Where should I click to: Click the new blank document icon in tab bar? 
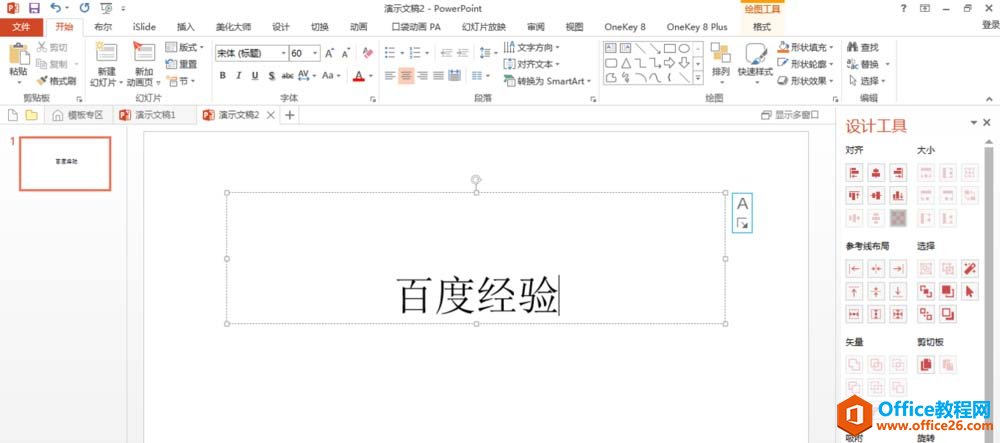[x=12, y=115]
